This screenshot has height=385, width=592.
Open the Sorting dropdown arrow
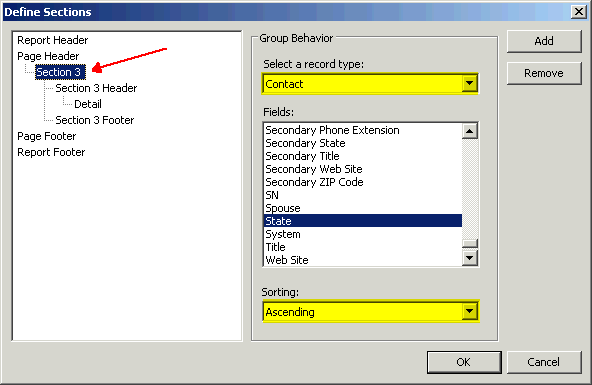click(x=469, y=311)
